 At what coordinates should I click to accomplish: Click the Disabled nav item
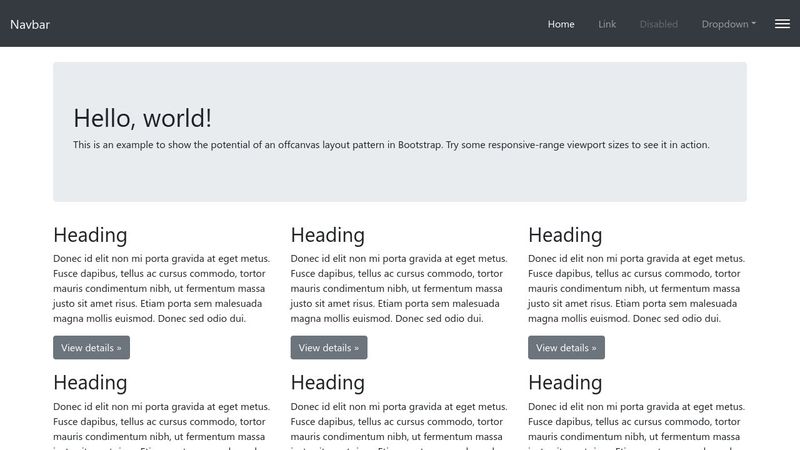click(x=659, y=24)
